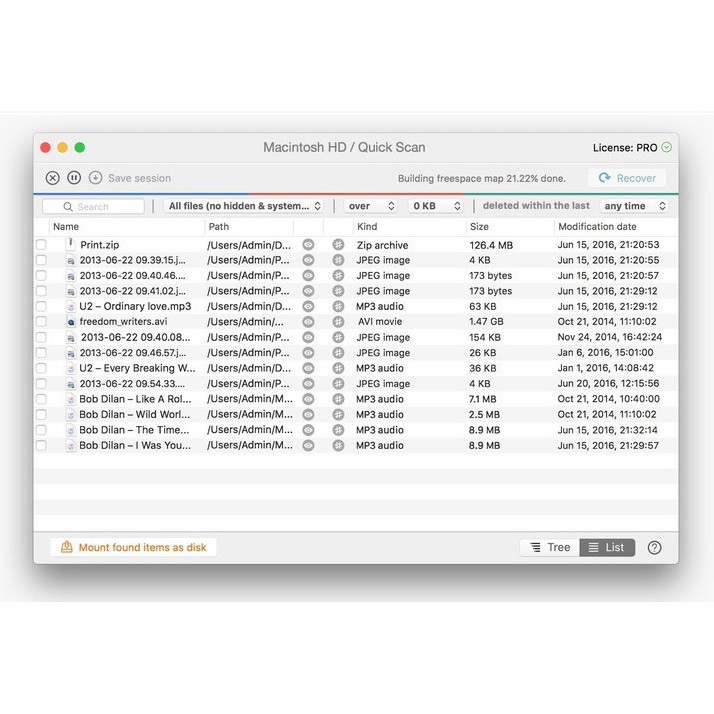The width and height of the screenshot is (714, 714).
Task: Open the 'any time' deletion date dropdown
Action: point(634,206)
